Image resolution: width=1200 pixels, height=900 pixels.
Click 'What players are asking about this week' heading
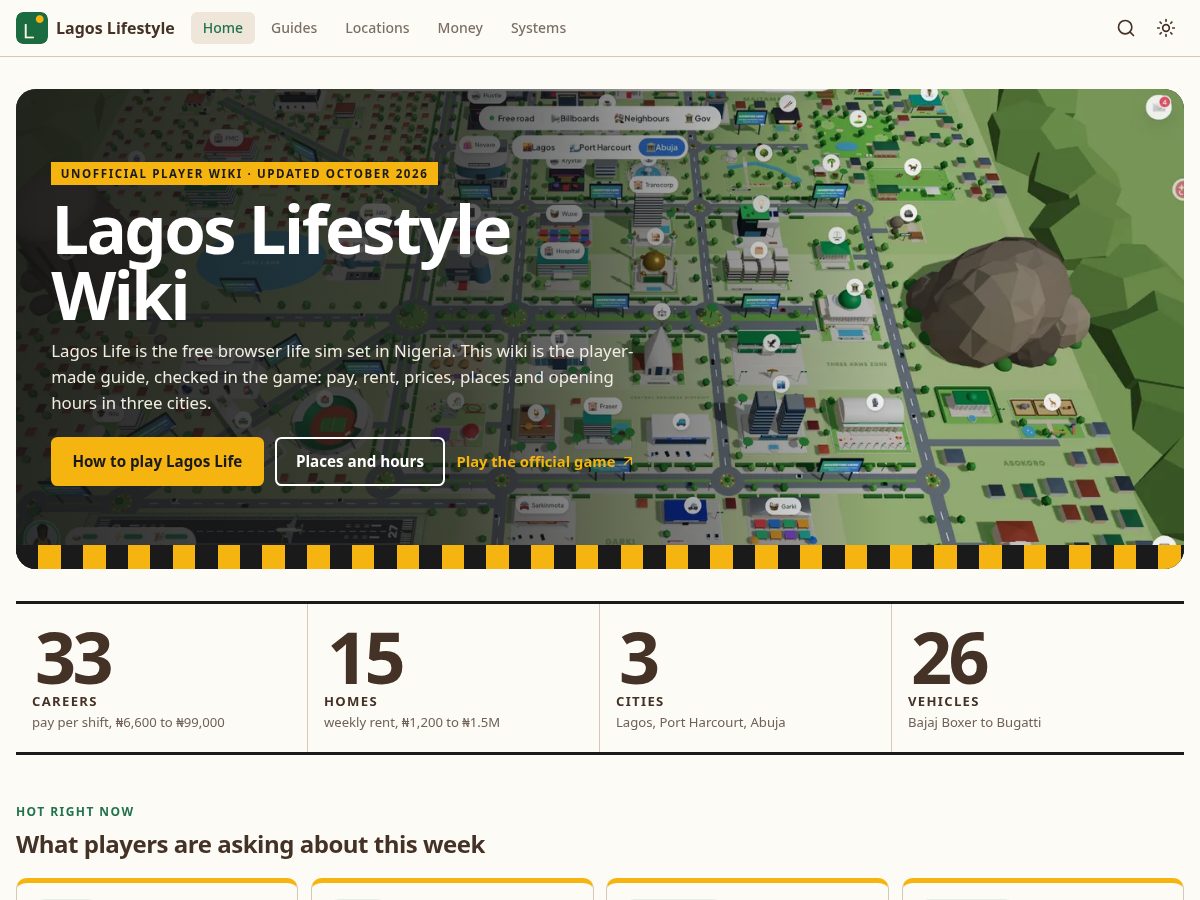click(250, 844)
